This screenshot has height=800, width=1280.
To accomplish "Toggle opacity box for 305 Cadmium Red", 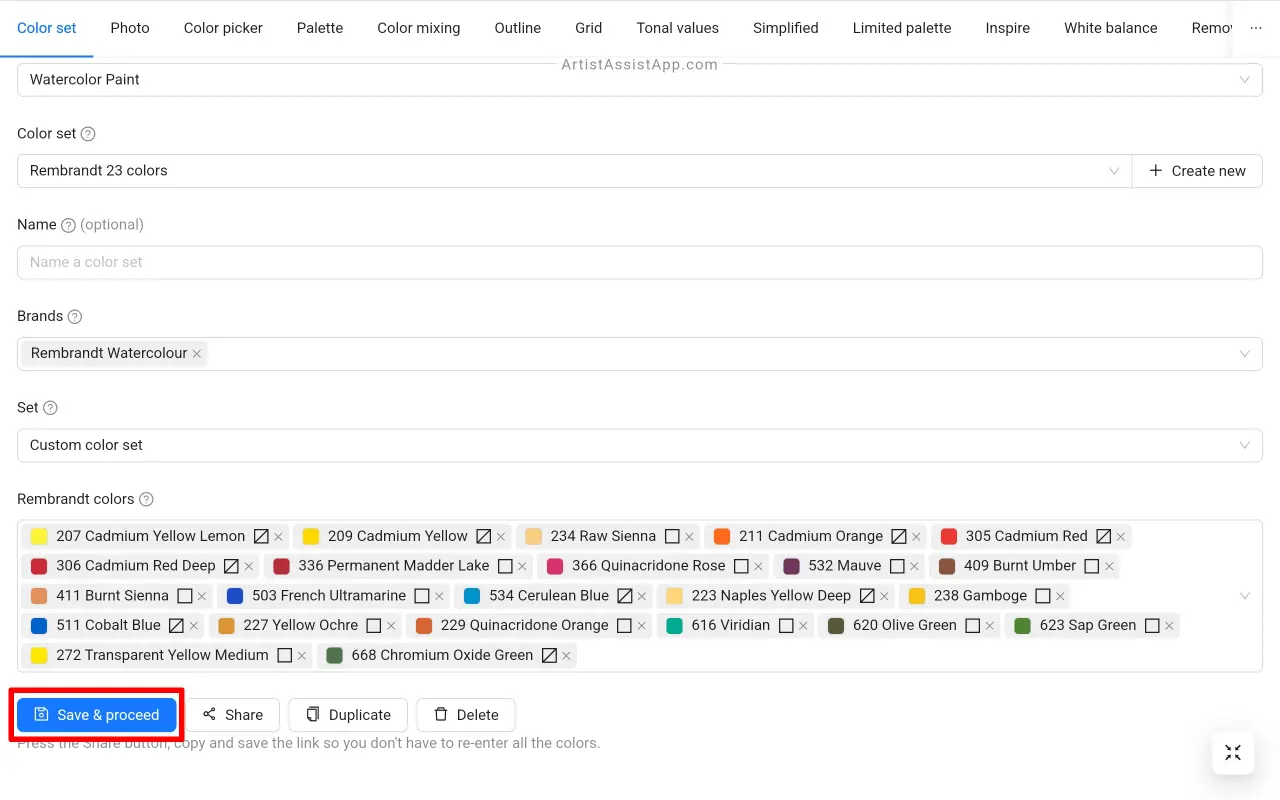I will (1104, 536).
